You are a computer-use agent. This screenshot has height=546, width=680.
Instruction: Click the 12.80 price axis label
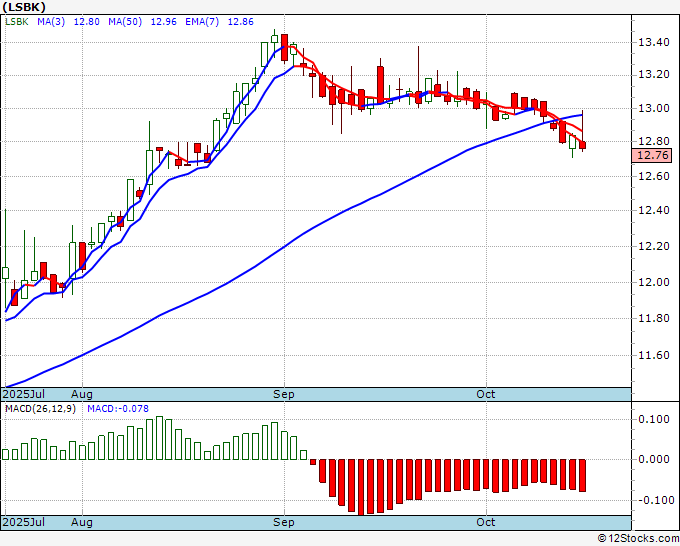pos(654,141)
